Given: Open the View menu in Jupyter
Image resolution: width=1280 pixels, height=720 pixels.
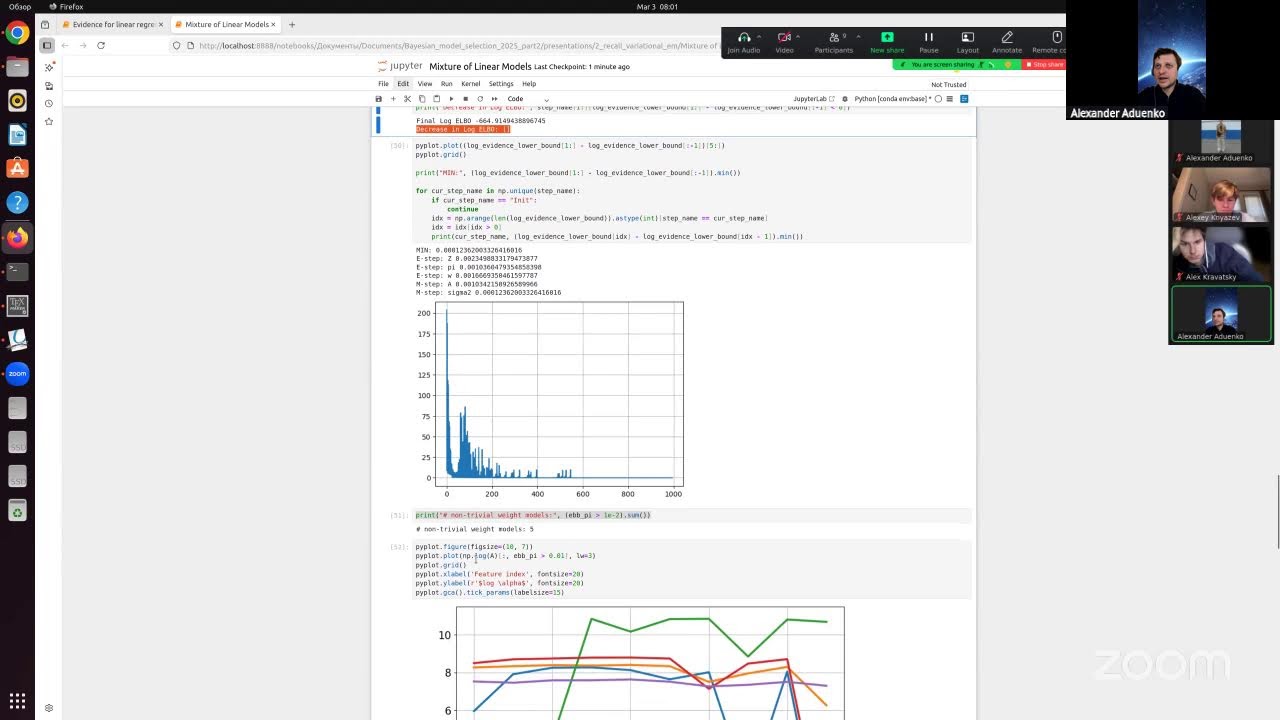Looking at the screenshot, I should 425,84.
